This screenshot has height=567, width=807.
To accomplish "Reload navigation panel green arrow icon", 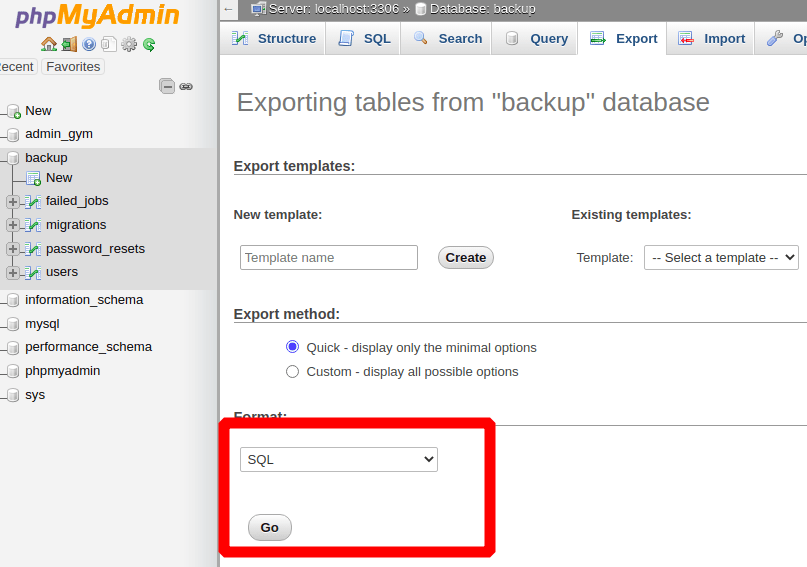I will click(149, 45).
